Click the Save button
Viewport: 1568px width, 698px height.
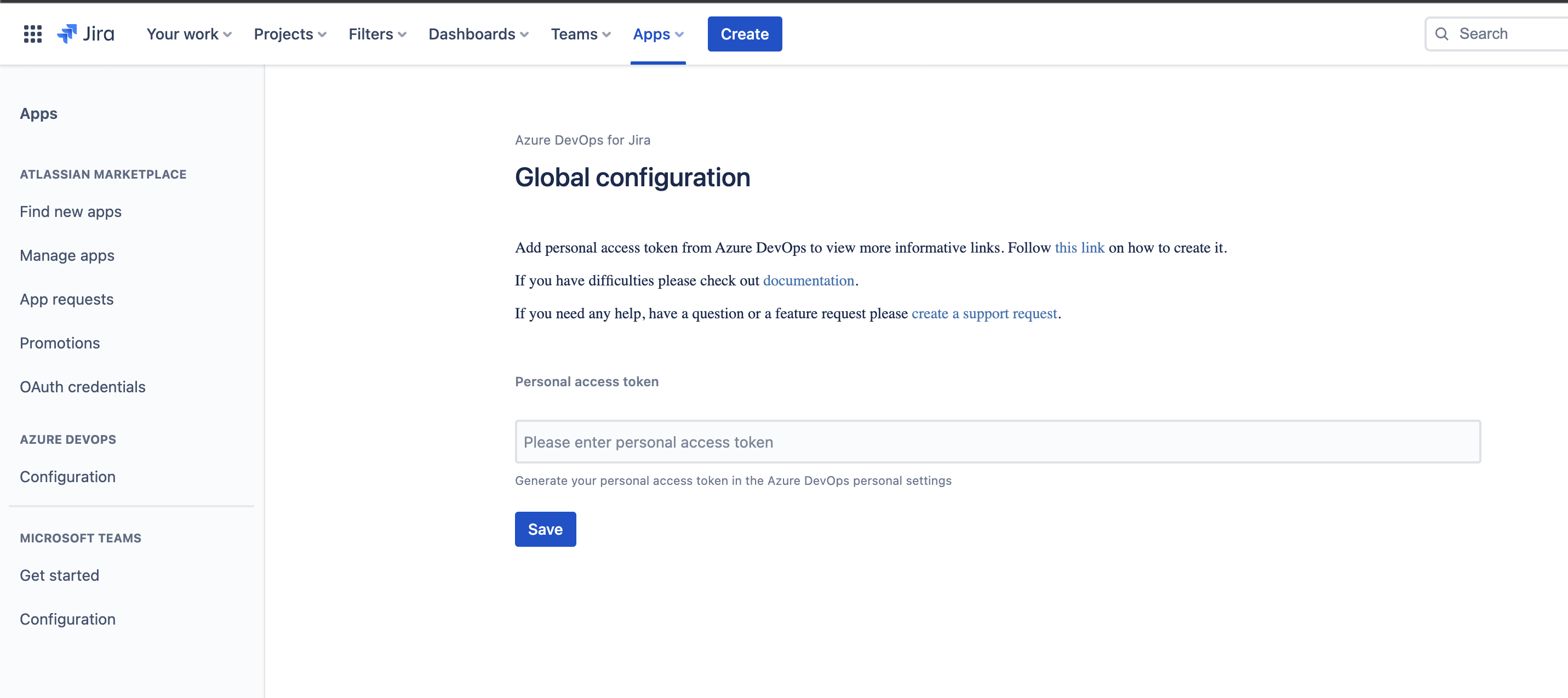[545, 529]
